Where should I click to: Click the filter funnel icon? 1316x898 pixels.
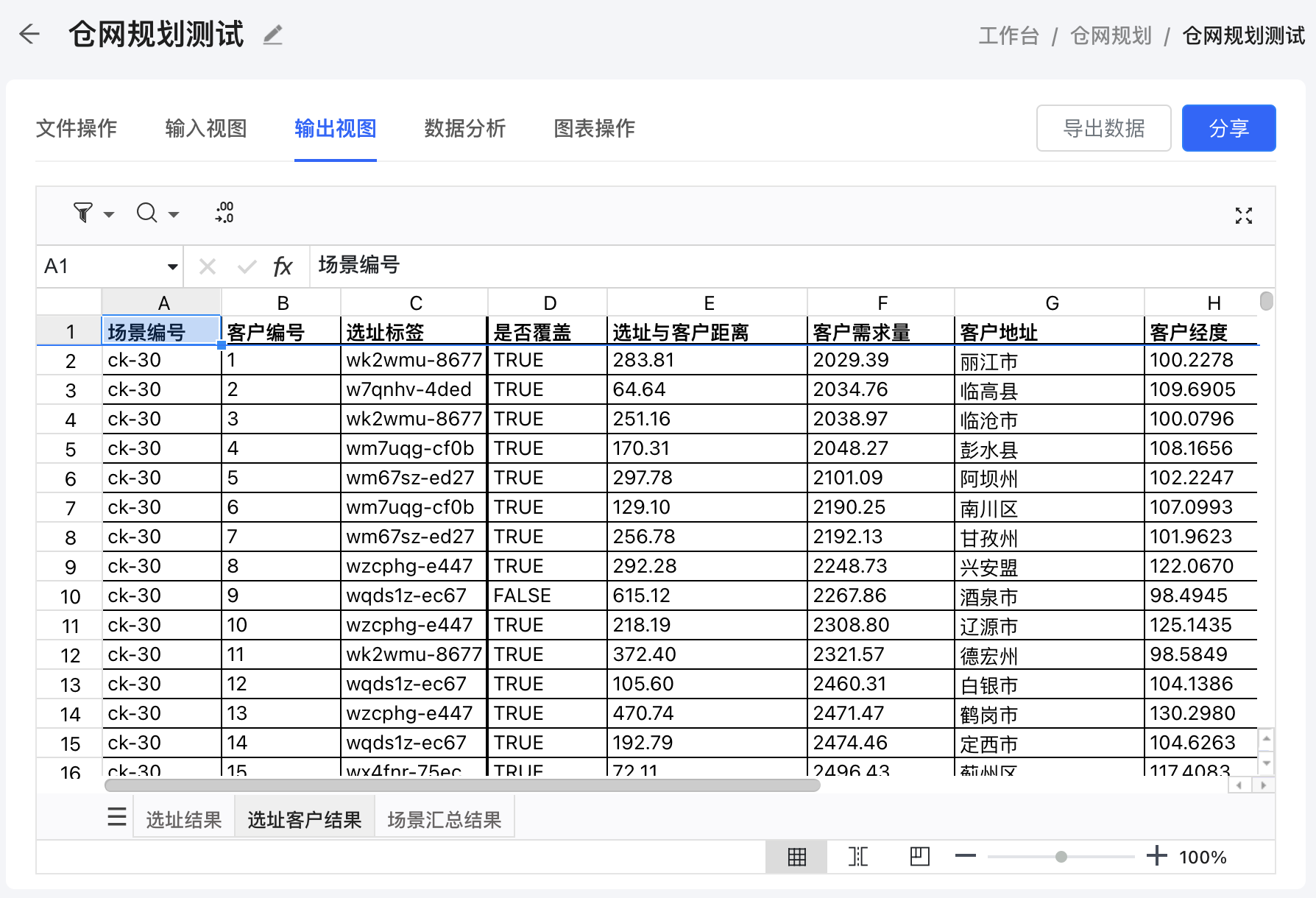83,213
